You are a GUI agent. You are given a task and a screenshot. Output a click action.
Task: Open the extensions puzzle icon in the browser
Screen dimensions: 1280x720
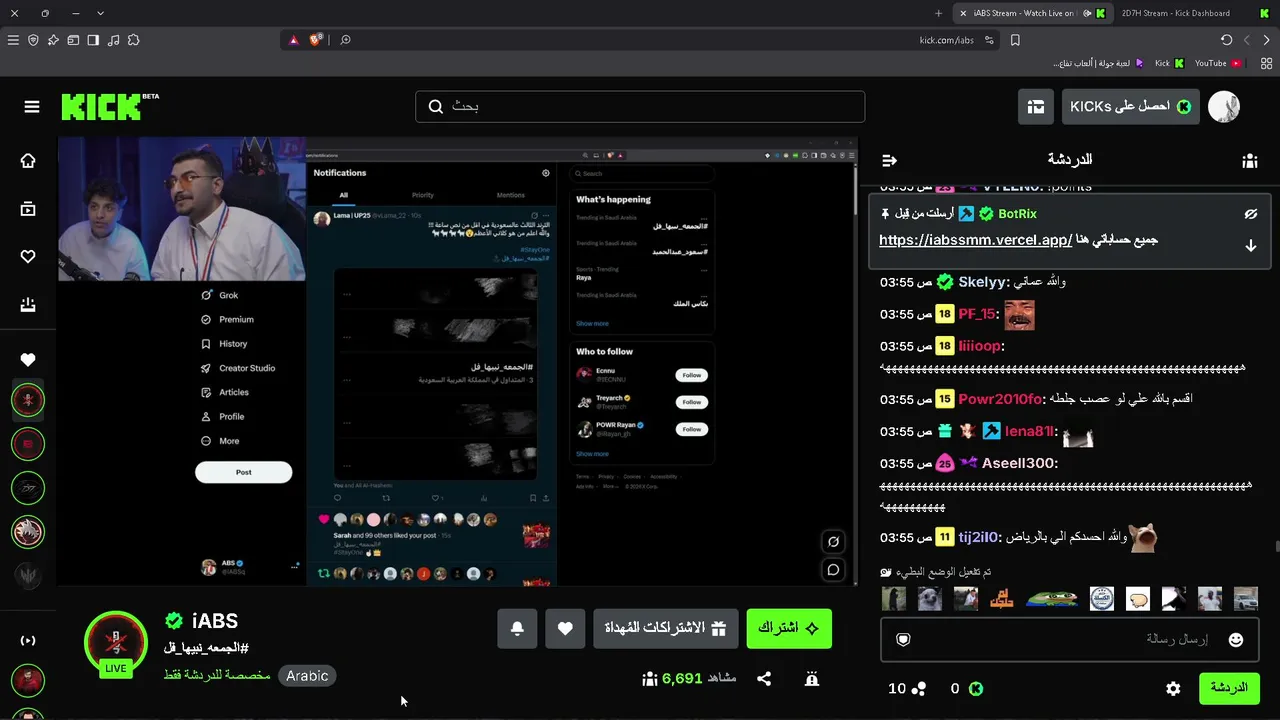tap(133, 40)
